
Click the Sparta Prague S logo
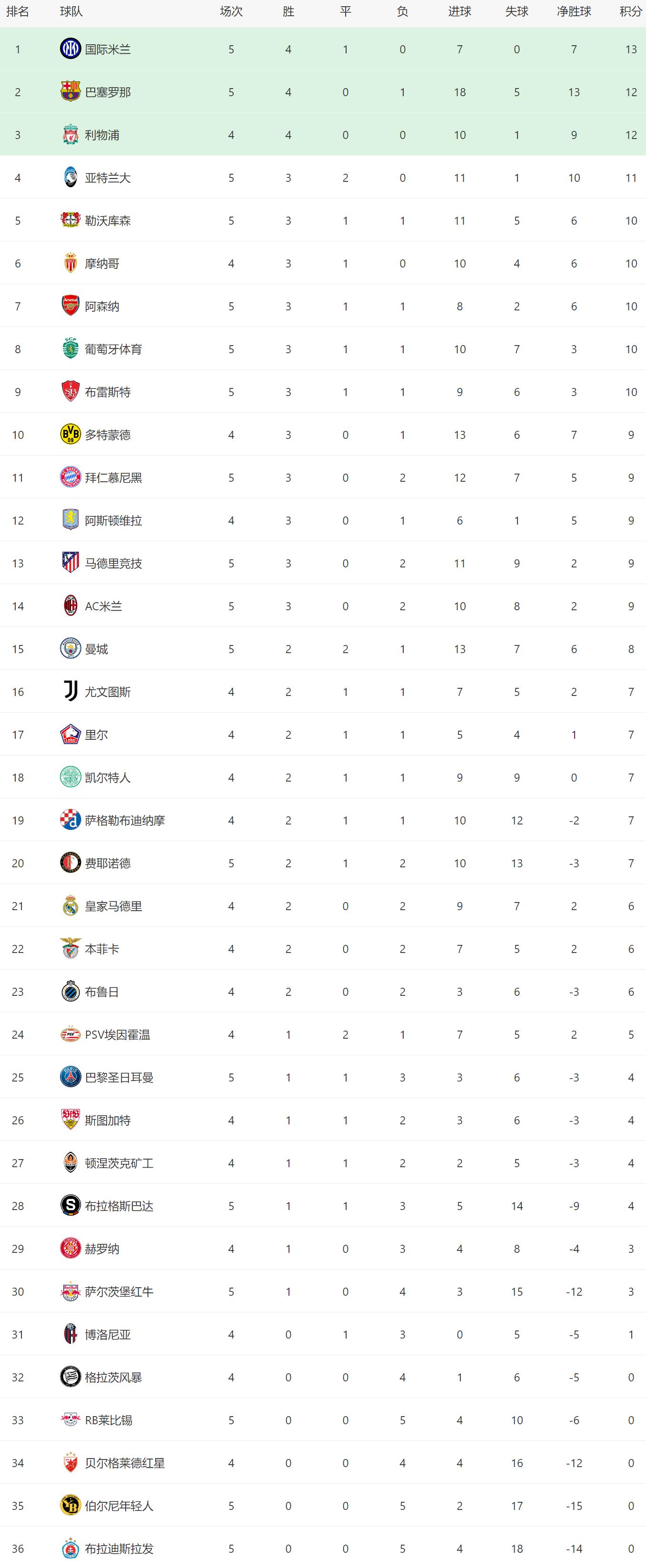pos(70,1205)
